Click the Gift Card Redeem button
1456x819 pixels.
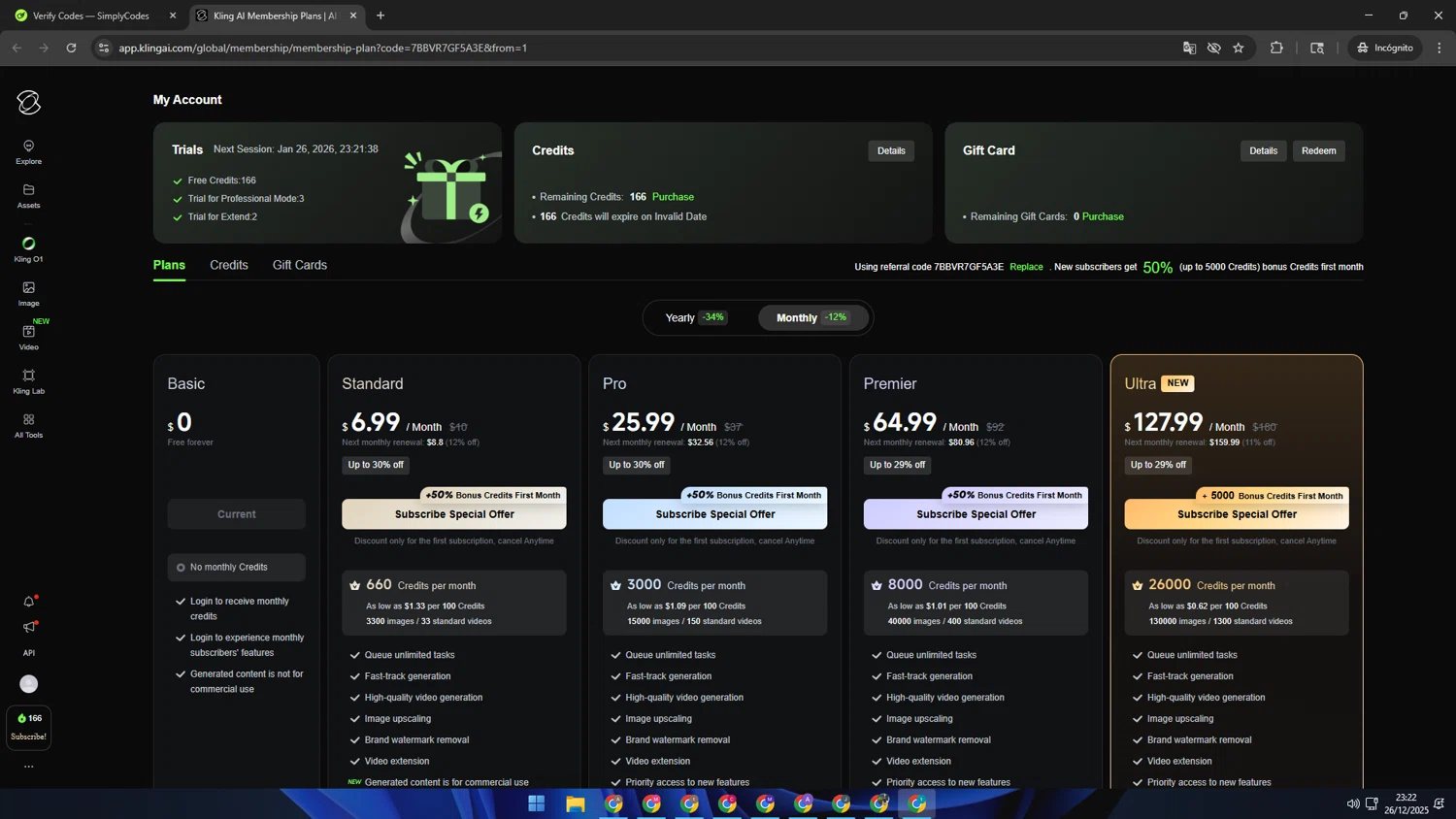pos(1318,150)
